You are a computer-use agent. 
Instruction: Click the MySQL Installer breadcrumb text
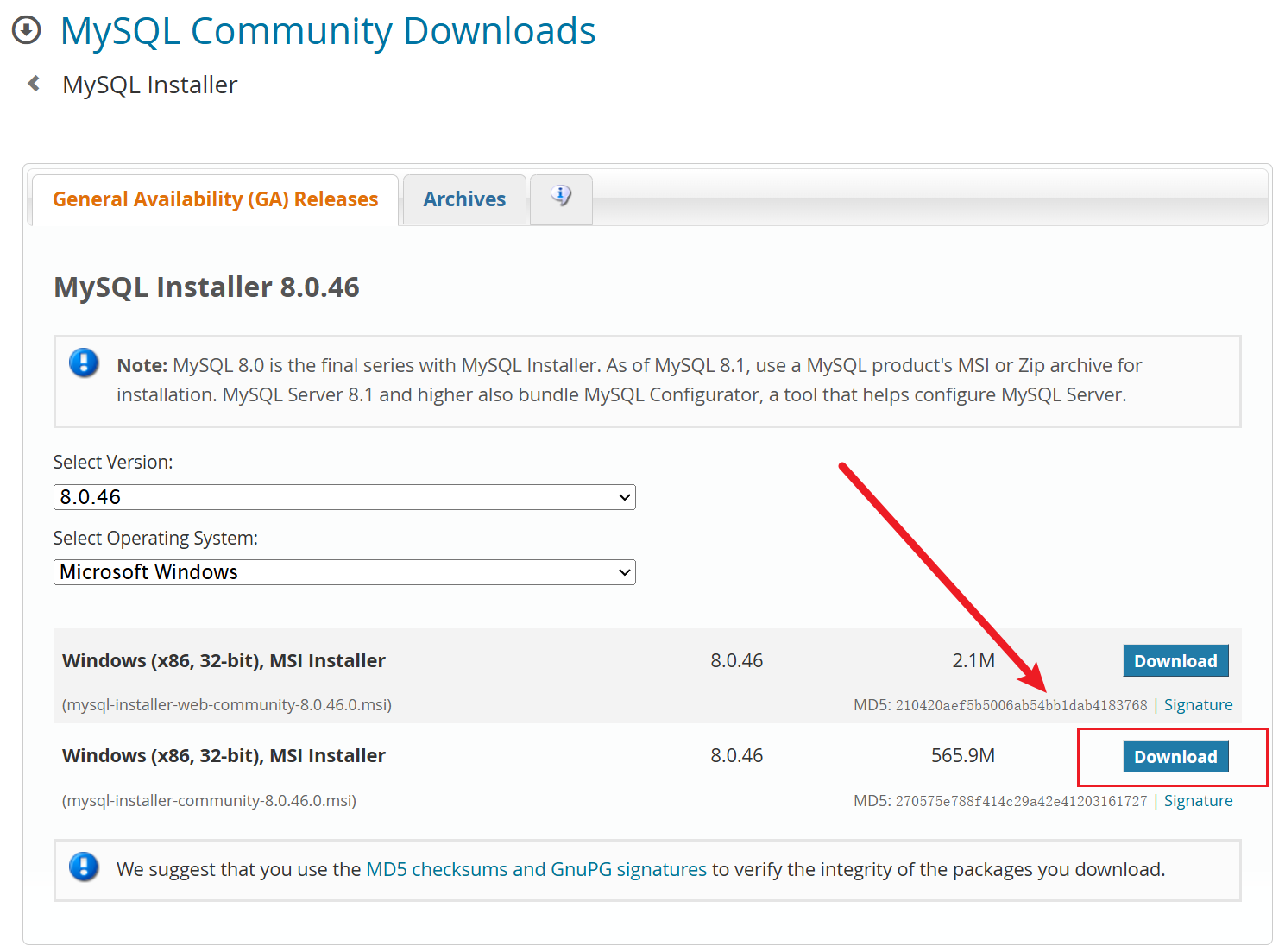[149, 85]
